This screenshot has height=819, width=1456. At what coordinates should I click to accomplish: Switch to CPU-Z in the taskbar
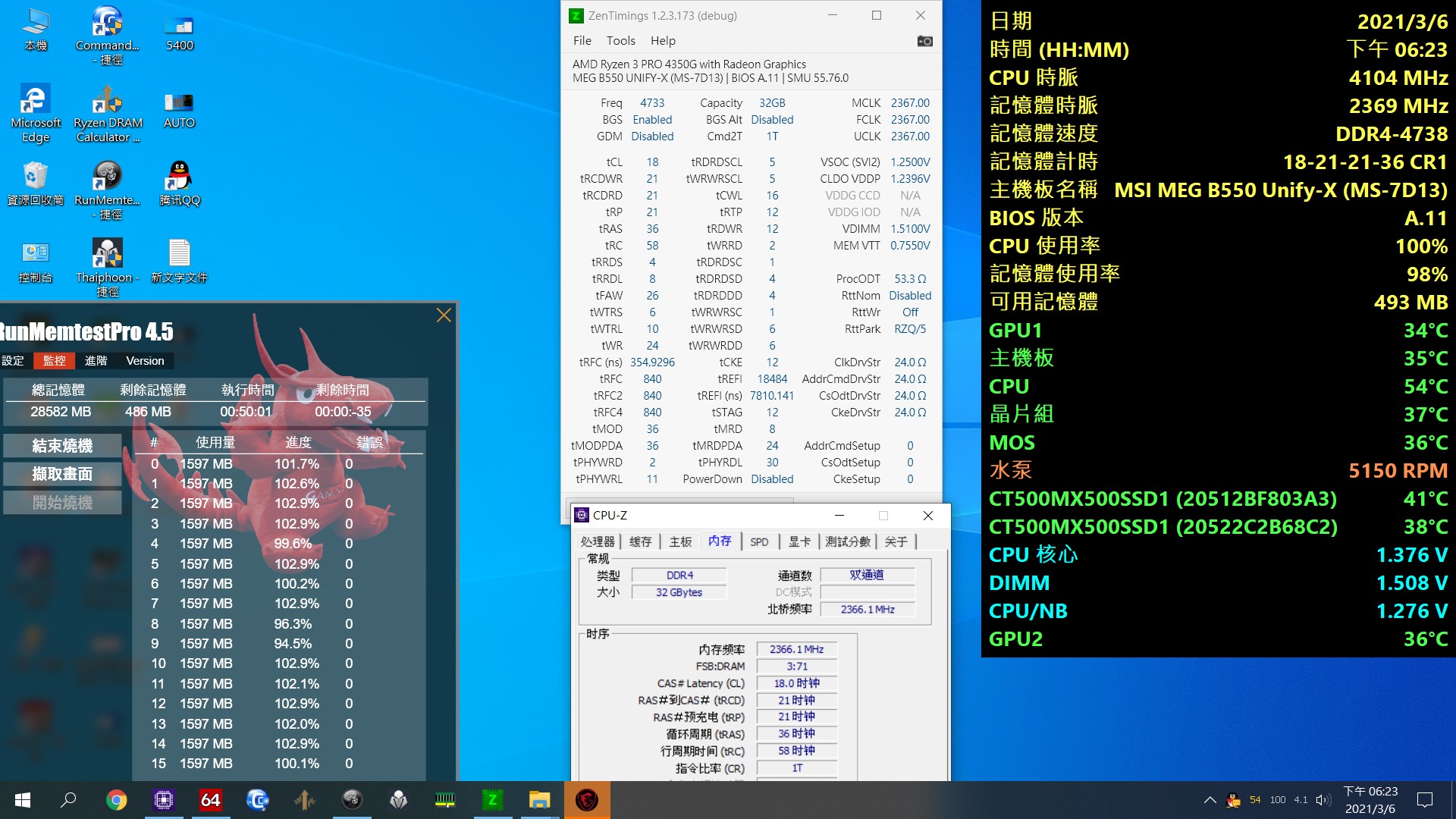[x=163, y=800]
